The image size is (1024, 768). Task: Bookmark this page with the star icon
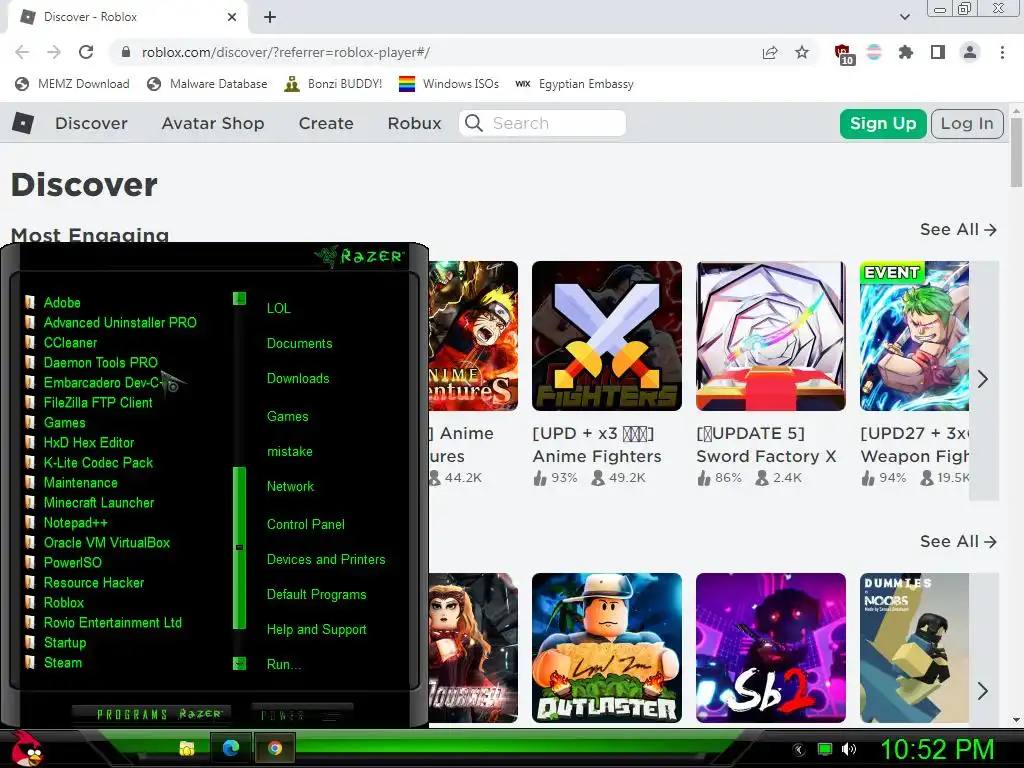(802, 52)
